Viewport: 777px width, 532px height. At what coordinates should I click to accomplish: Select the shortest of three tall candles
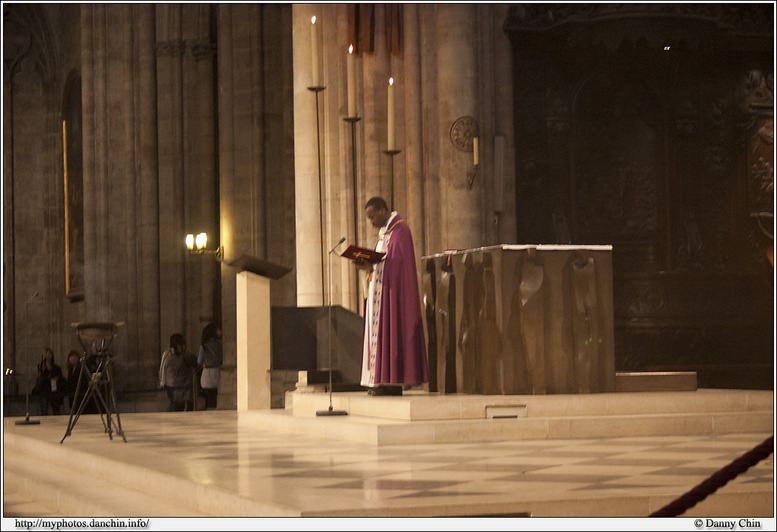390,113
